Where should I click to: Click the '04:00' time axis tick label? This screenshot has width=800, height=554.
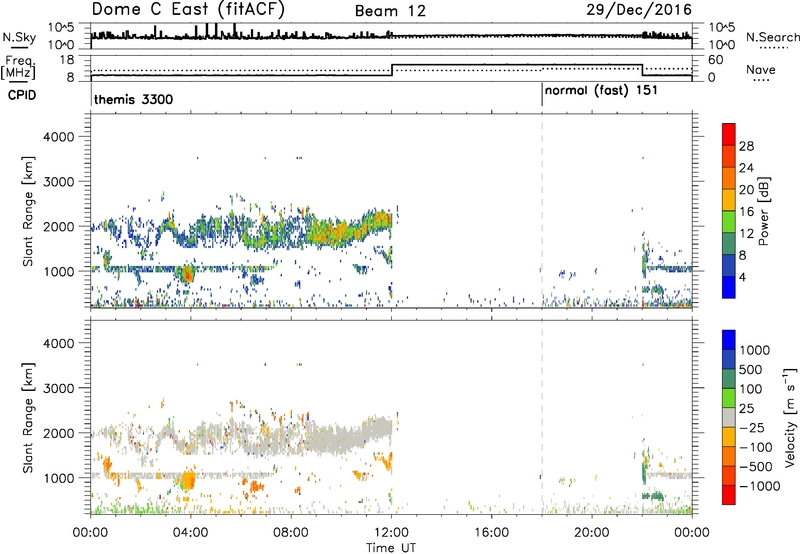191,533
